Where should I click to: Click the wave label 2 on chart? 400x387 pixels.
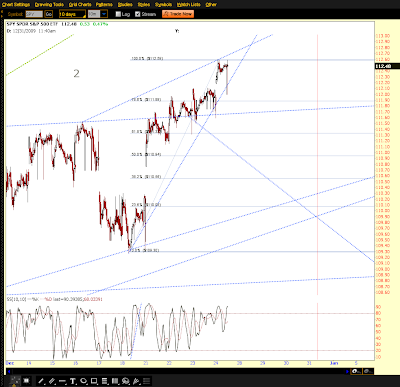tap(76, 73)
